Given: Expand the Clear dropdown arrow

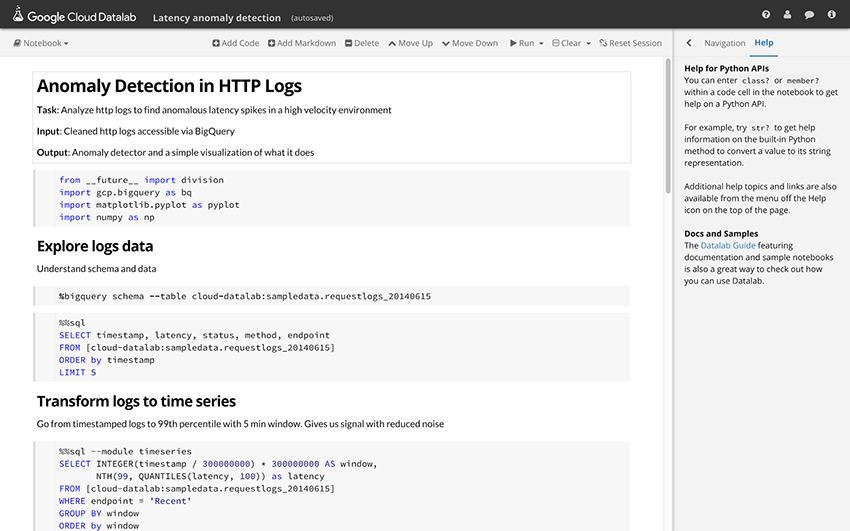Looking at the screenshot, I should (588, 43).
